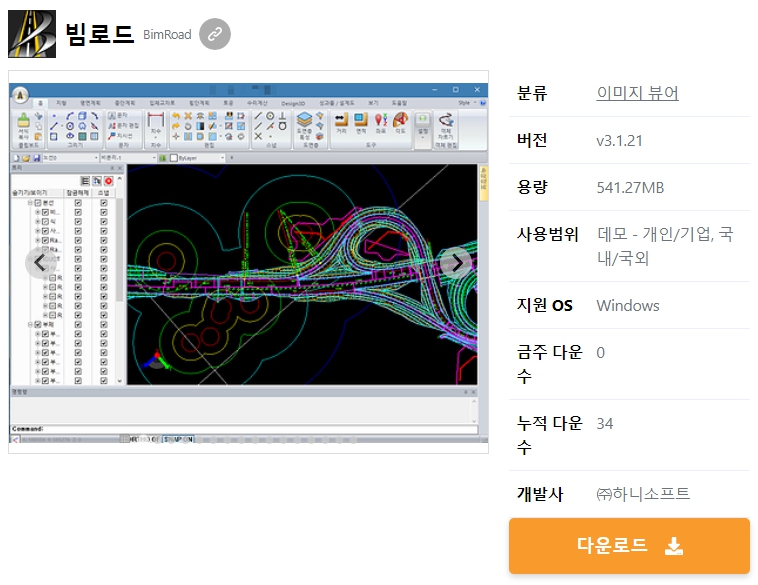758x585 pixels.
Task: Click the open folder icon
Action: pyautogui.click(x=26, y=158)
